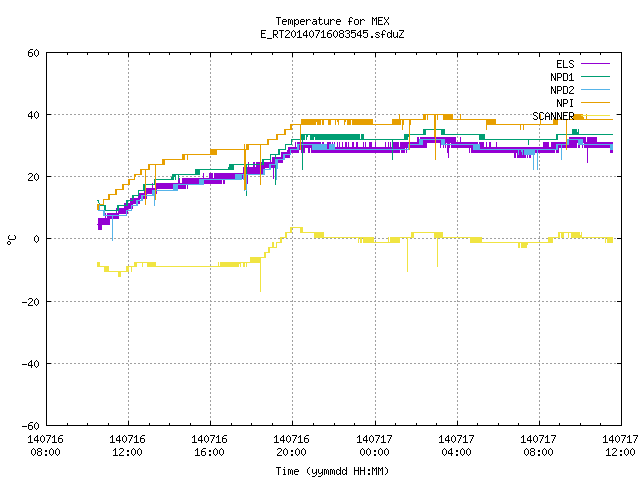Click the y-axis label -20

pyautogui.click(x=31, y=302)
